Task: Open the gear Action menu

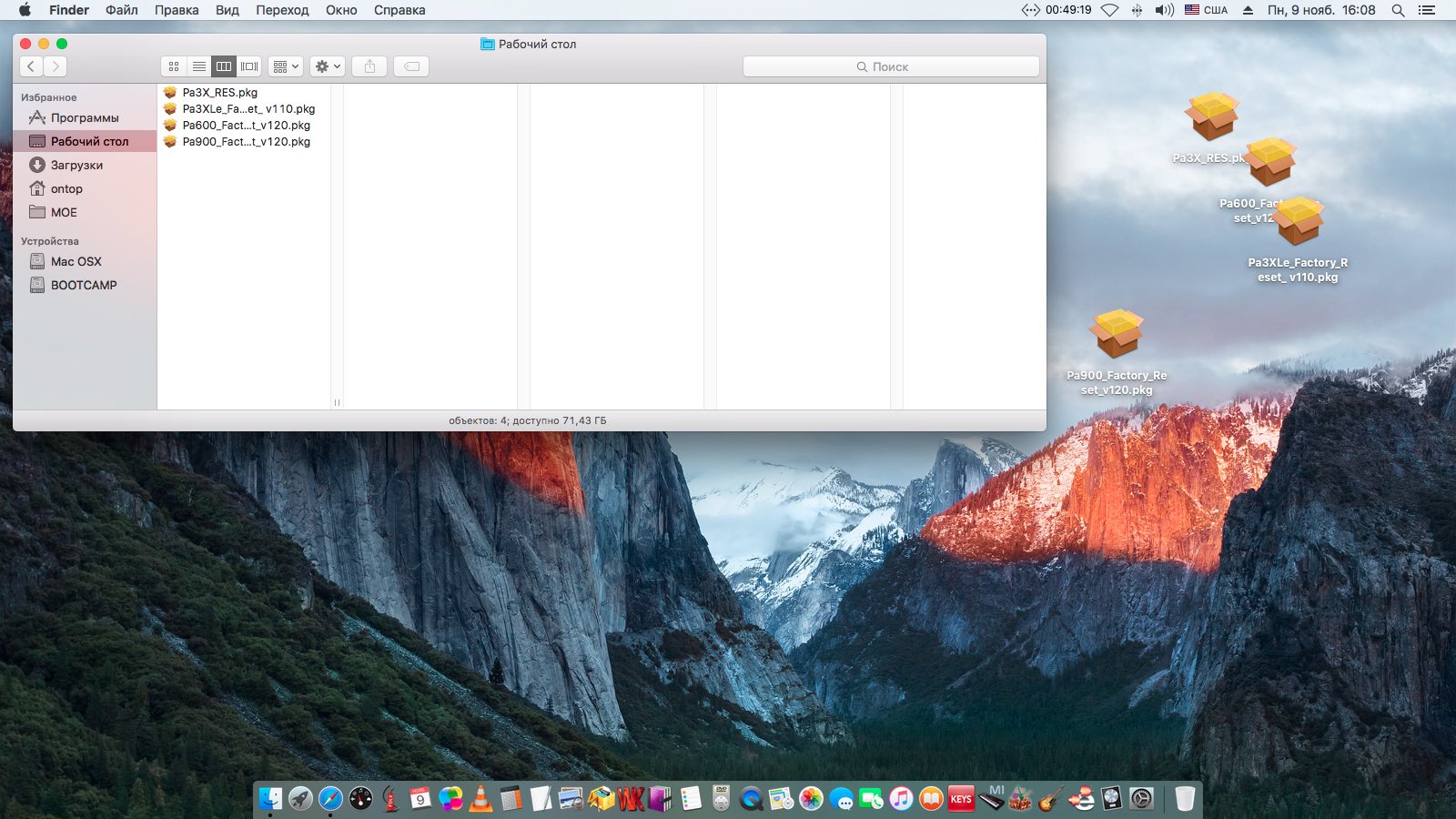Action: coord(328,66)
